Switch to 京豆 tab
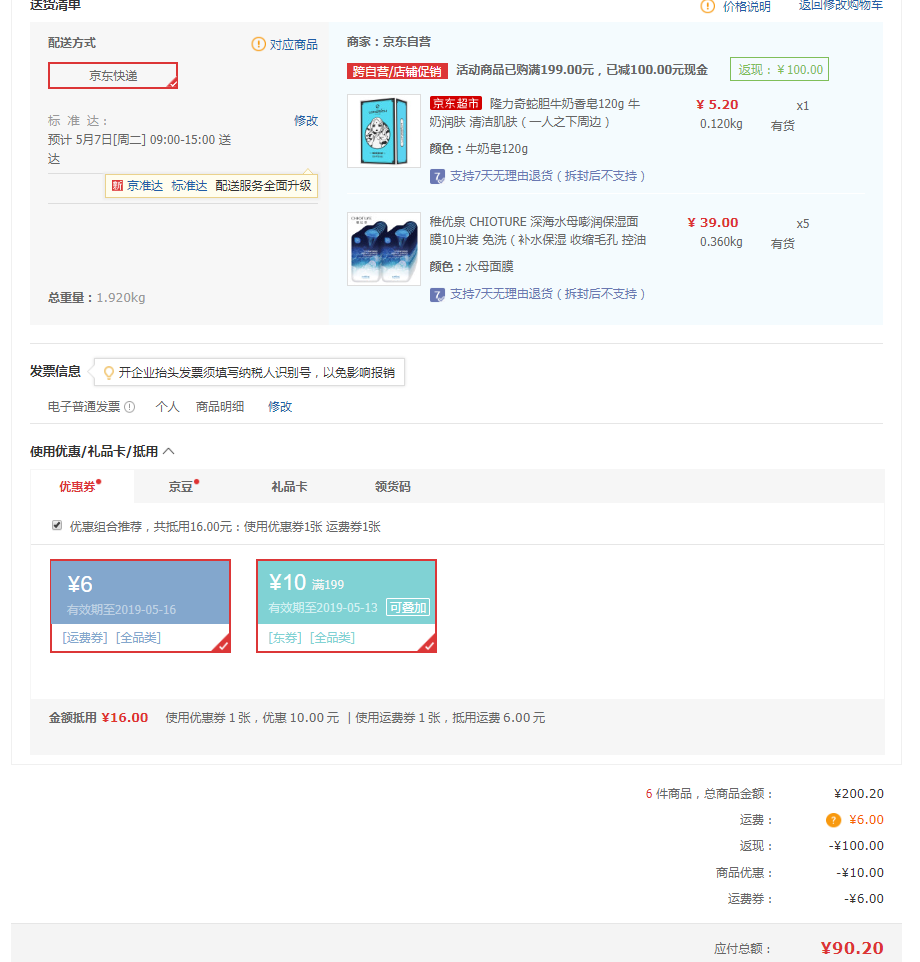Viewport: 920px width, 962px height. [183, 487]
